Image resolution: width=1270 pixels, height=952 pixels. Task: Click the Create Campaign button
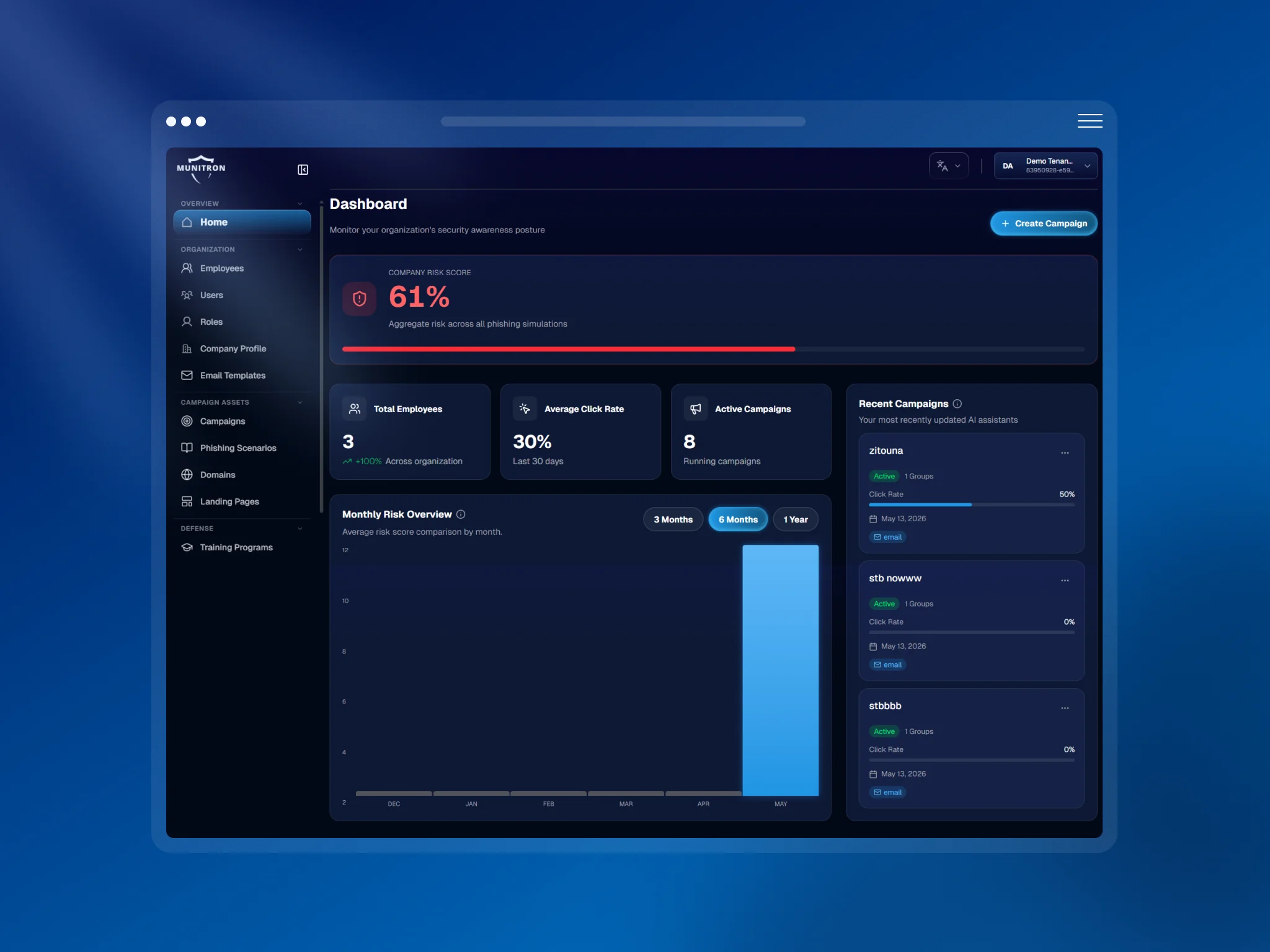(1044, 223)
